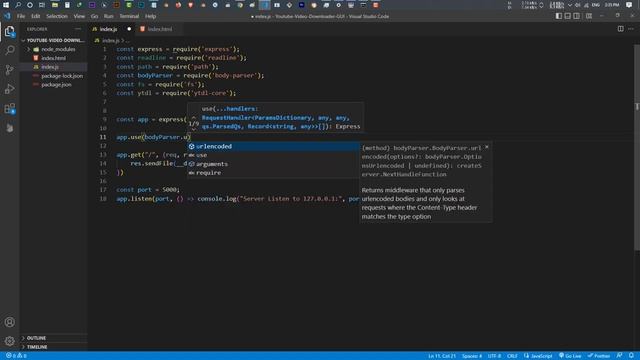Image resolution: width=640 pixels, height=360 pixels.
Task: Open the Accounts menu icon
Action: point(9,322)
